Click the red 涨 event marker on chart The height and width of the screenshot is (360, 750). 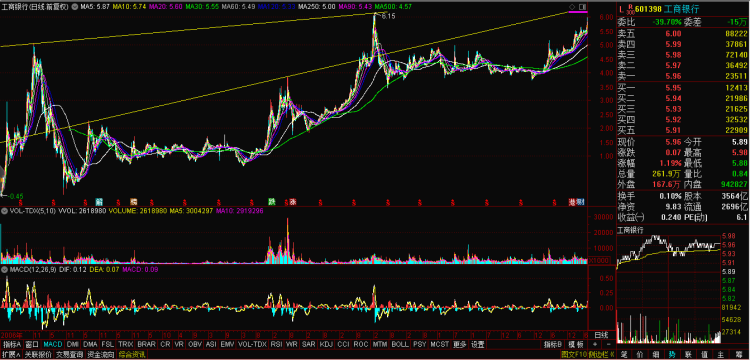coord(292,202)
